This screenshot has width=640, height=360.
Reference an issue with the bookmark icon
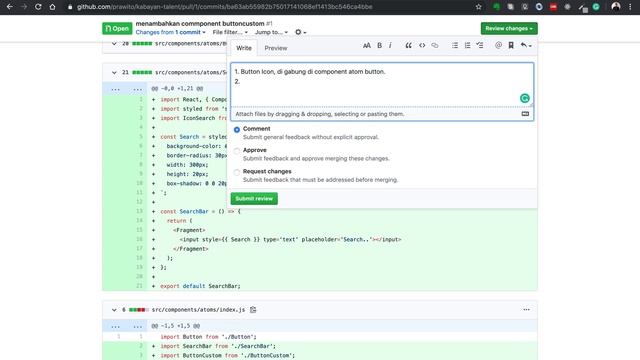[x=511, y=45]
